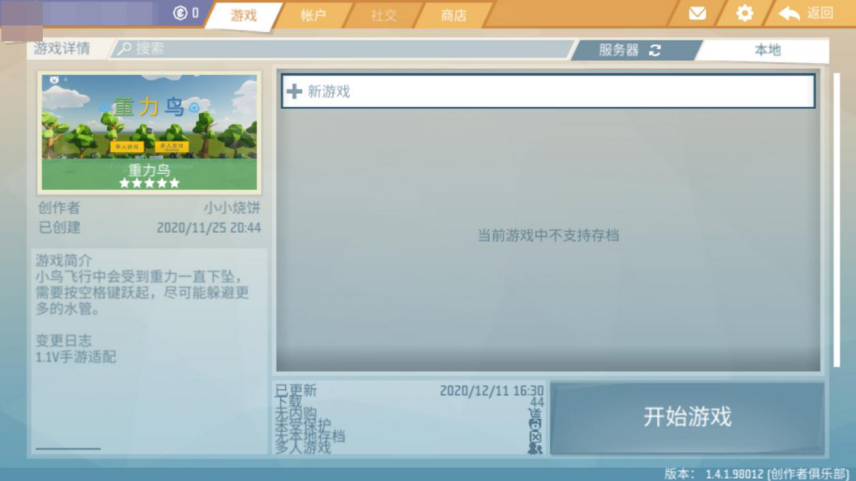Click the 重力鸟 game thumbnail
Screen dimensions: 856x481
coord(149,132)
